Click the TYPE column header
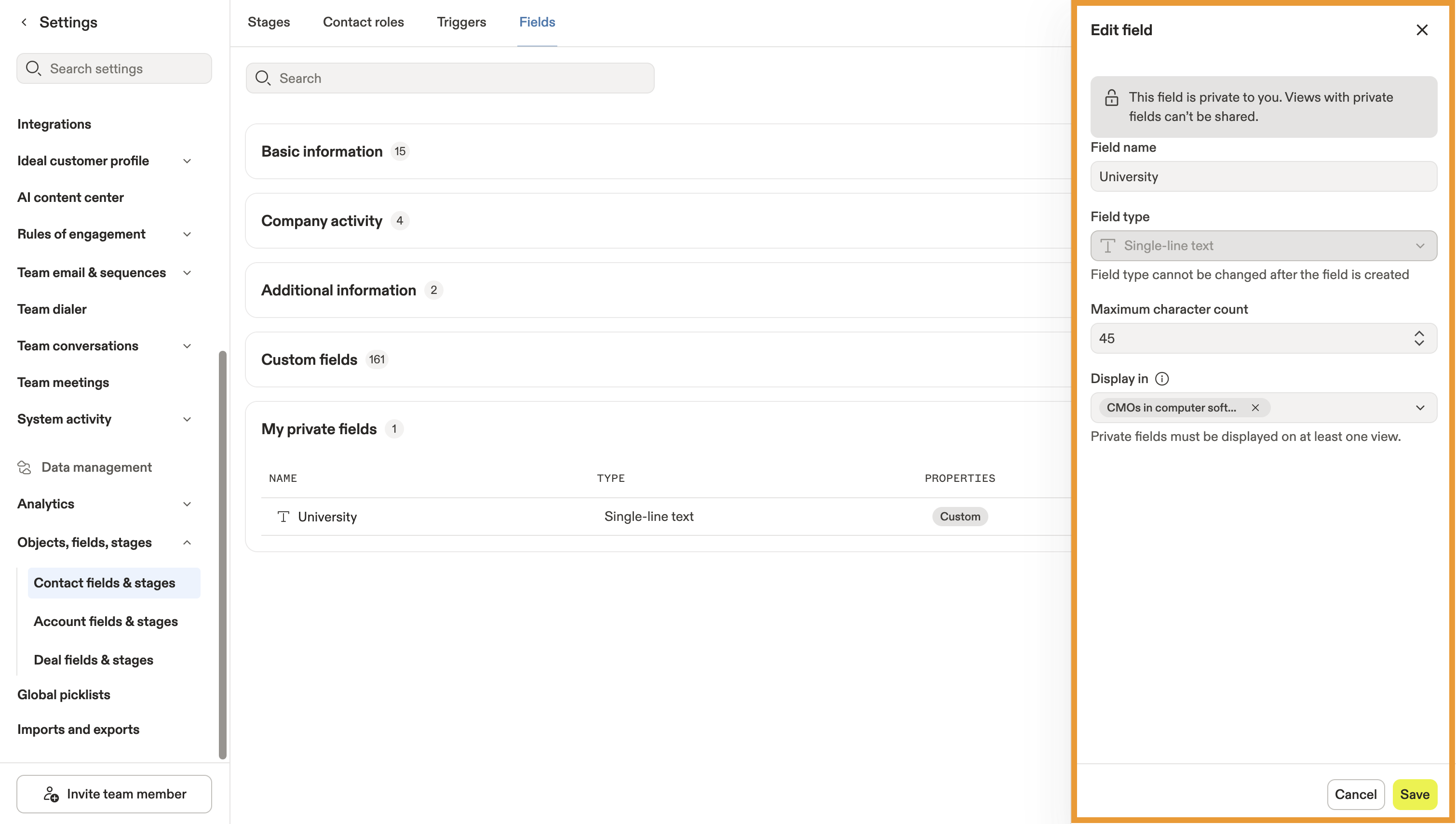Viewport: 1456px width, 824px height. coord(610,479)
